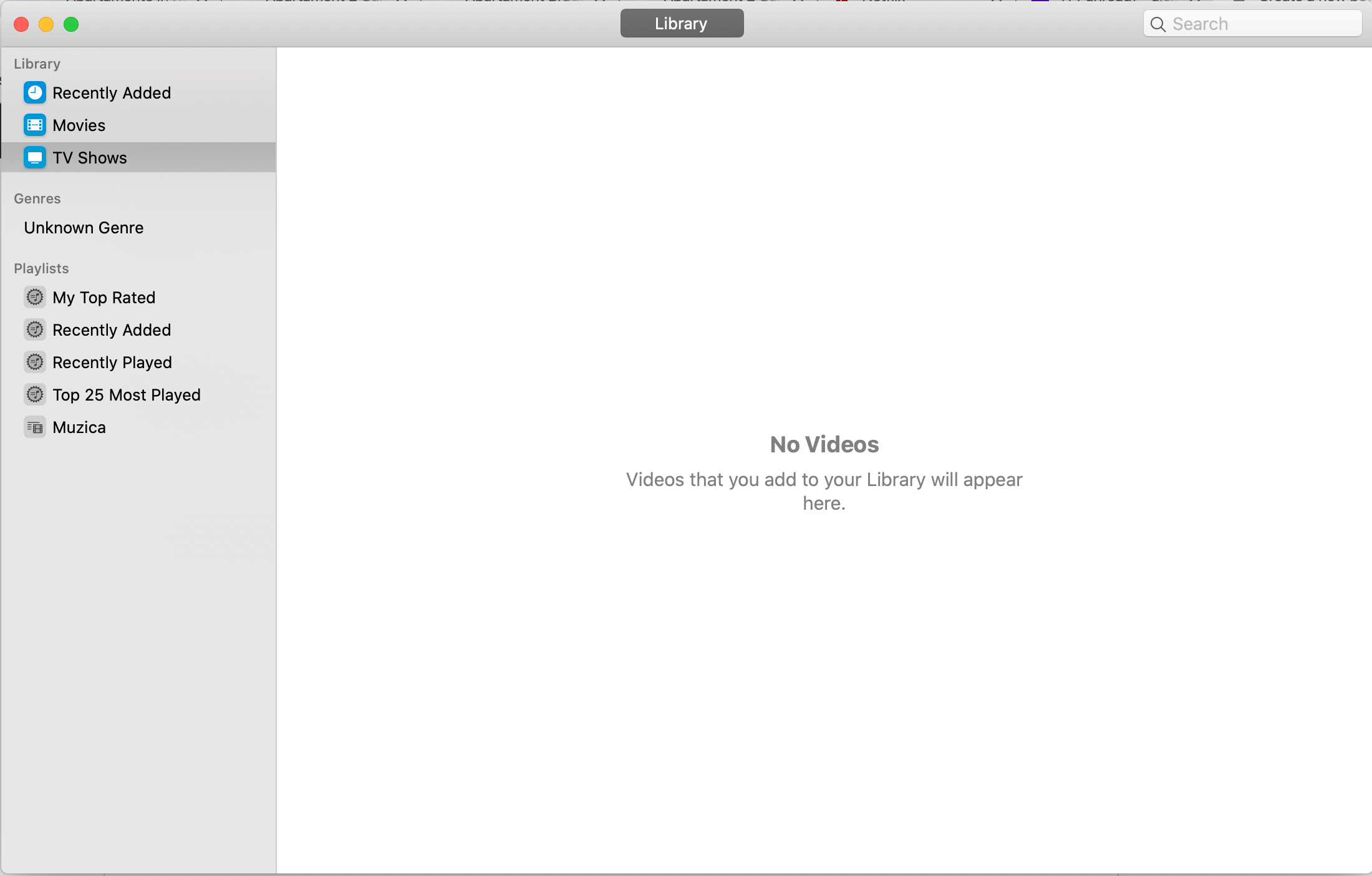Click the Muzica playlist icon
The height and width of the screenshot is (876, 1372).
coord(35,427)
